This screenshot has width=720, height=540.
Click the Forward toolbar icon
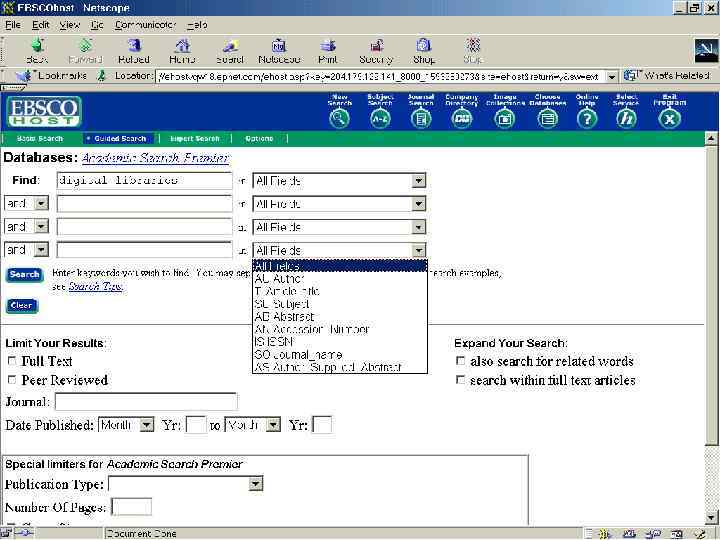(x=86, y=45)
